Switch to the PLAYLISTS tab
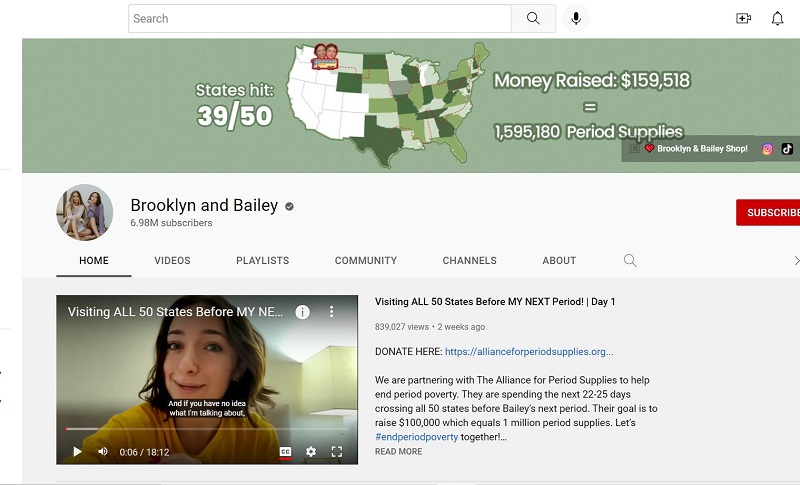 click(x=263, y=261)
